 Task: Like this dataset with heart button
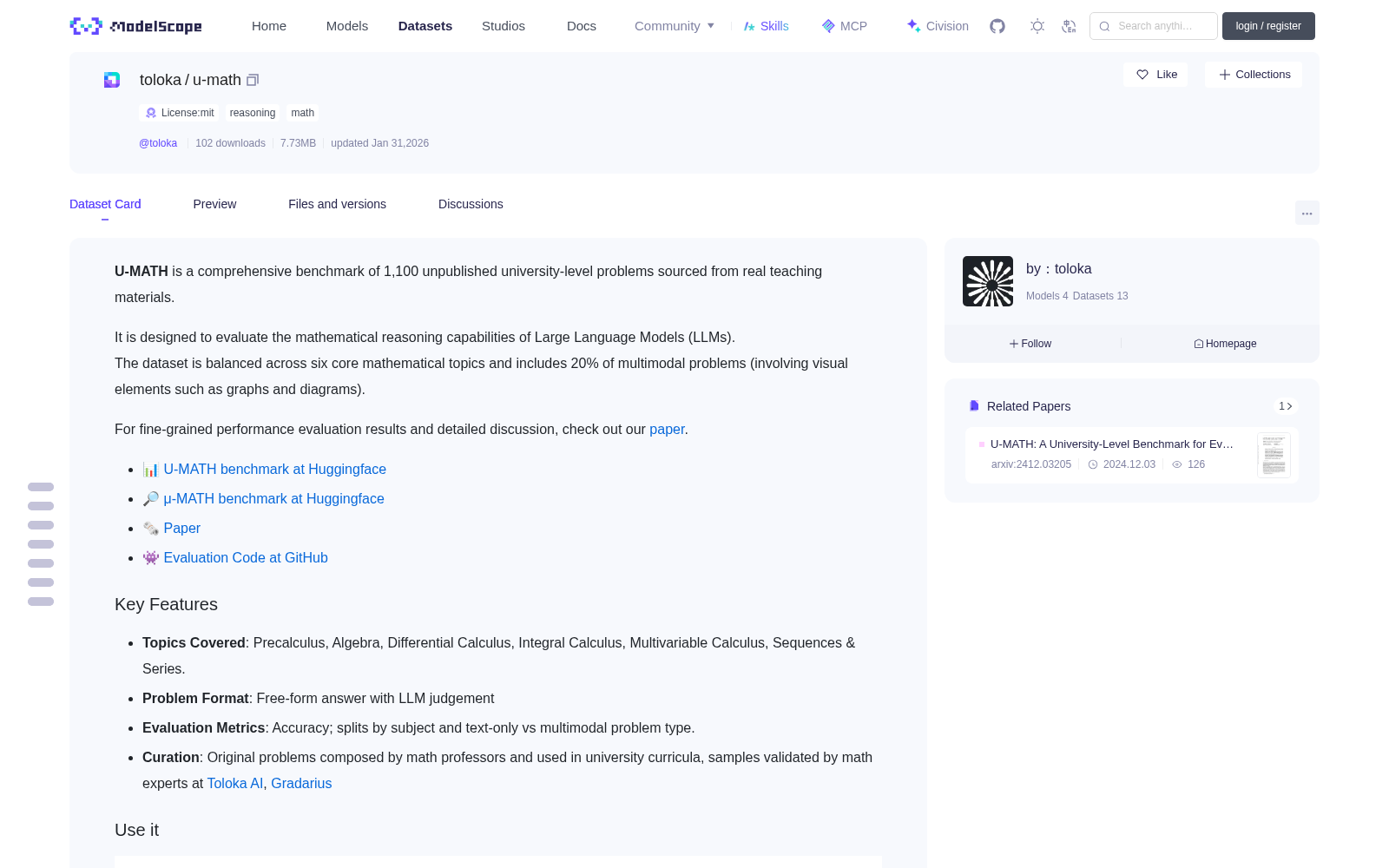tap(1155, 75)
